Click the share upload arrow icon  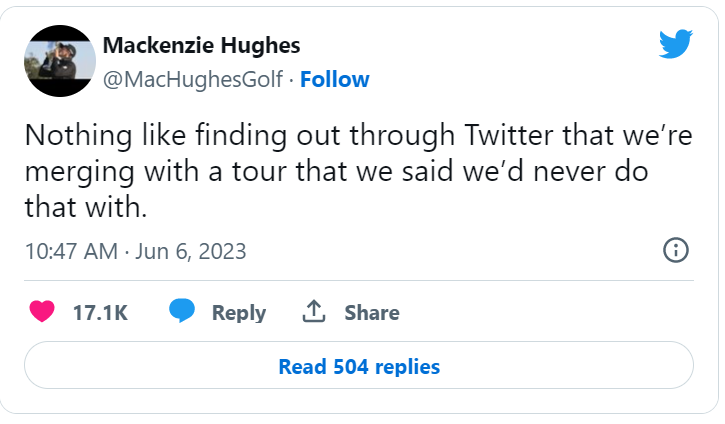click(x=314, y=312)
